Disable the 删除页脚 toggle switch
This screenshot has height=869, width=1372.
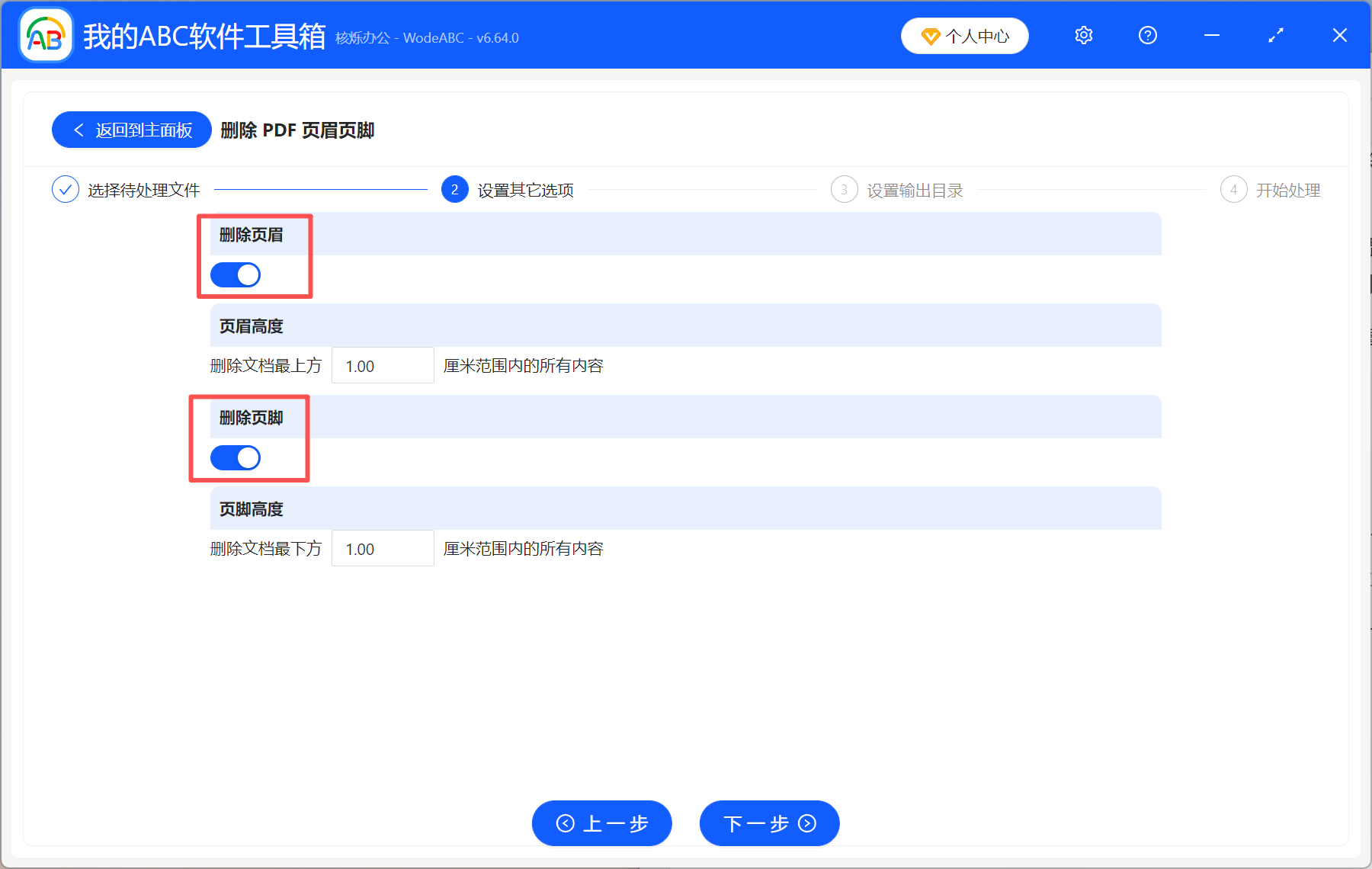[235, 457]
